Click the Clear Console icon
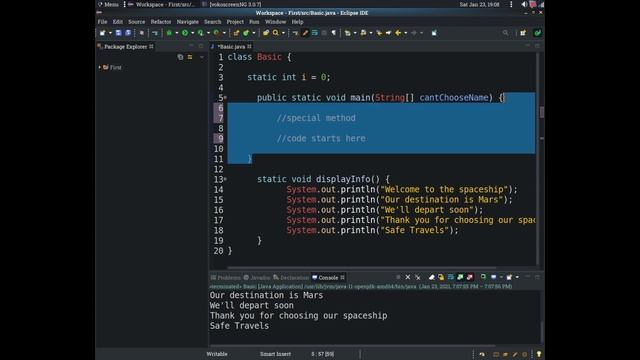 tap(431, 277)
